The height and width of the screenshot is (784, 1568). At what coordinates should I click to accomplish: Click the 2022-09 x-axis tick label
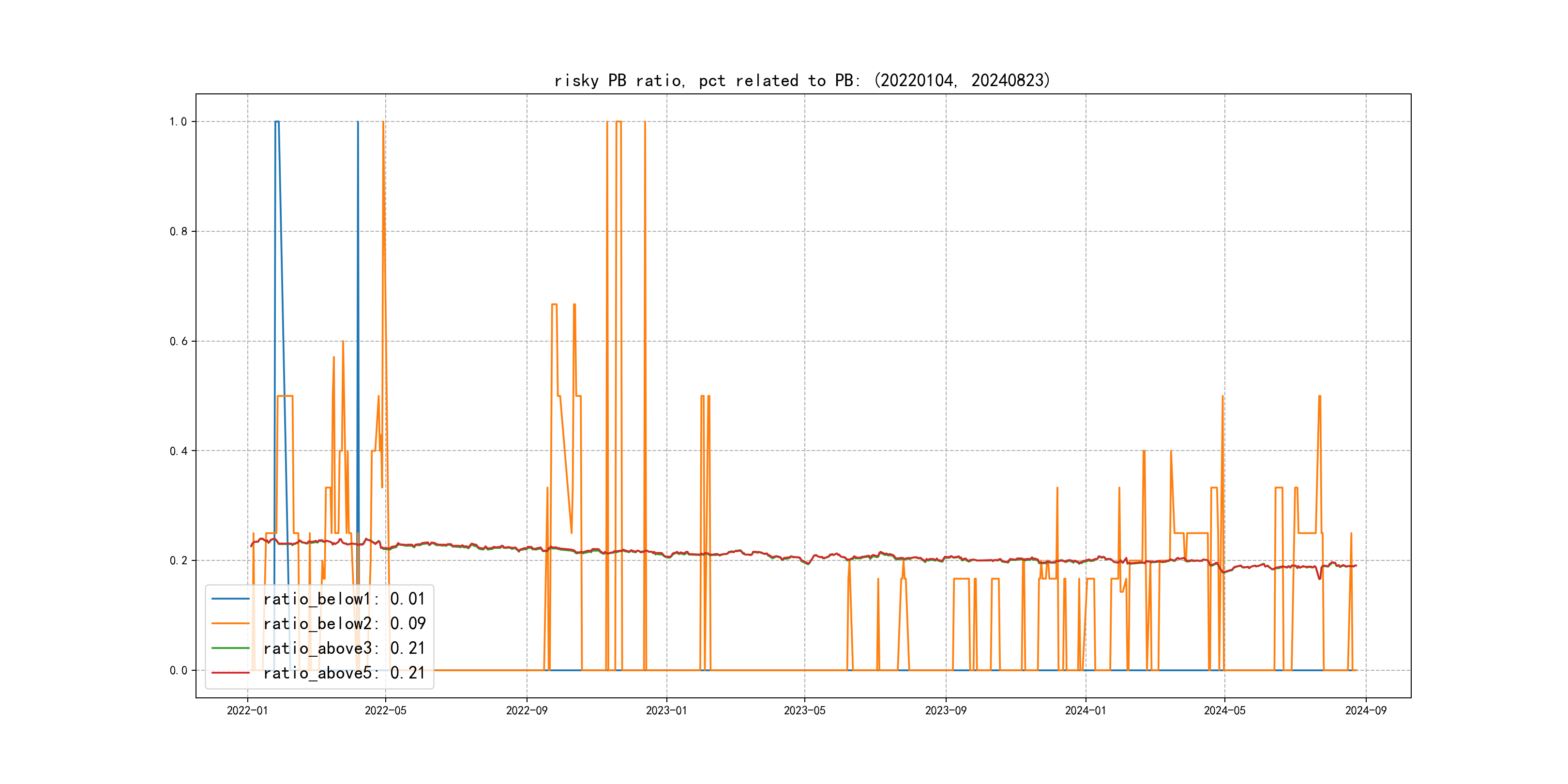(527, 710)
